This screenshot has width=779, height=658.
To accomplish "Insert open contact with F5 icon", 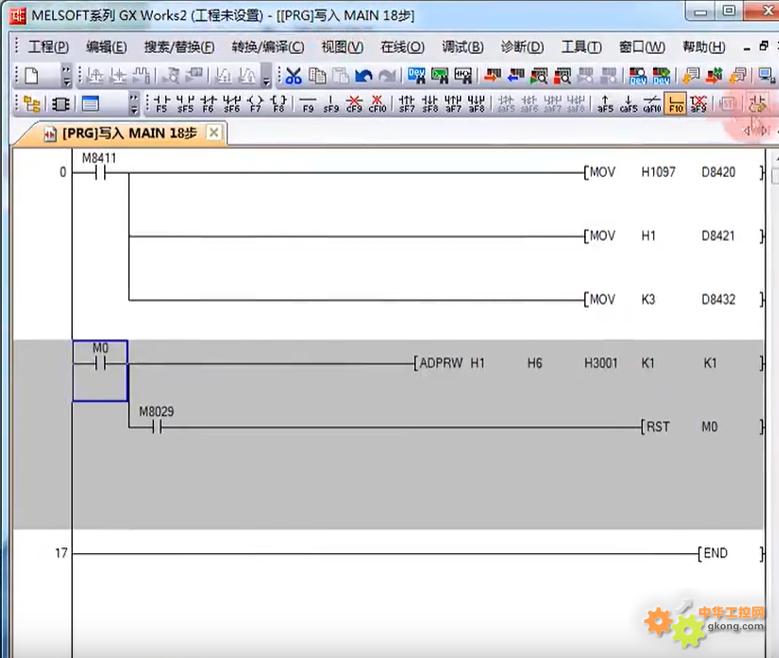I will click(x=161, y=103).
